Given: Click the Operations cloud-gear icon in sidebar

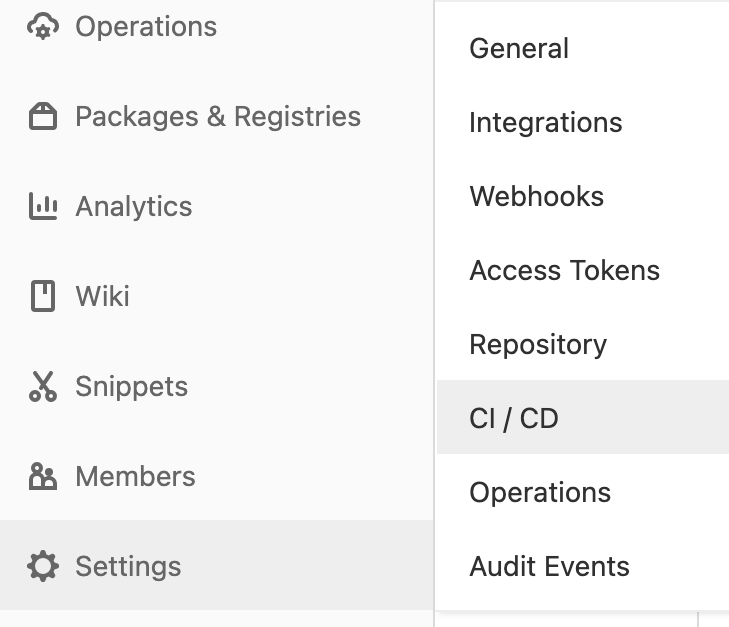Looking at the screenshot, I should pos(42,27).
